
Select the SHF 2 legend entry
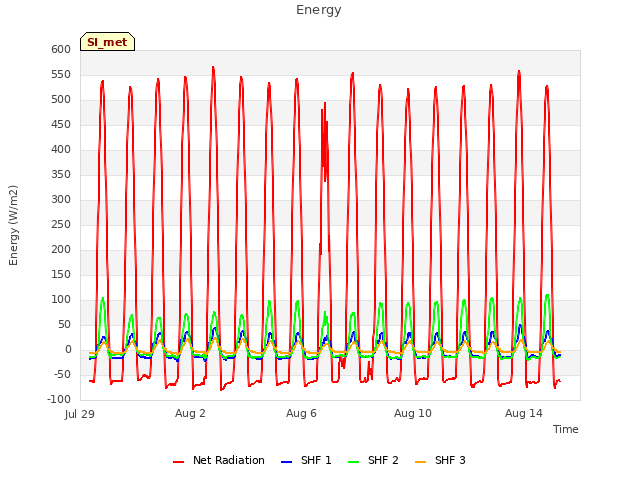point(373,460)
